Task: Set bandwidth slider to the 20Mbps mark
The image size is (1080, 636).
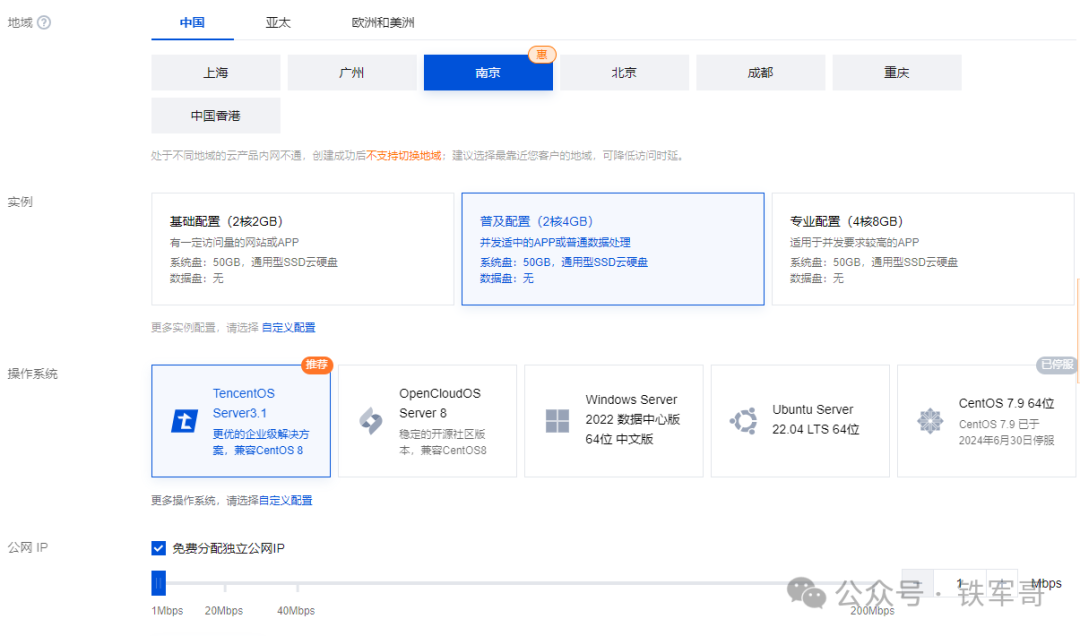Action: point(225,586)
